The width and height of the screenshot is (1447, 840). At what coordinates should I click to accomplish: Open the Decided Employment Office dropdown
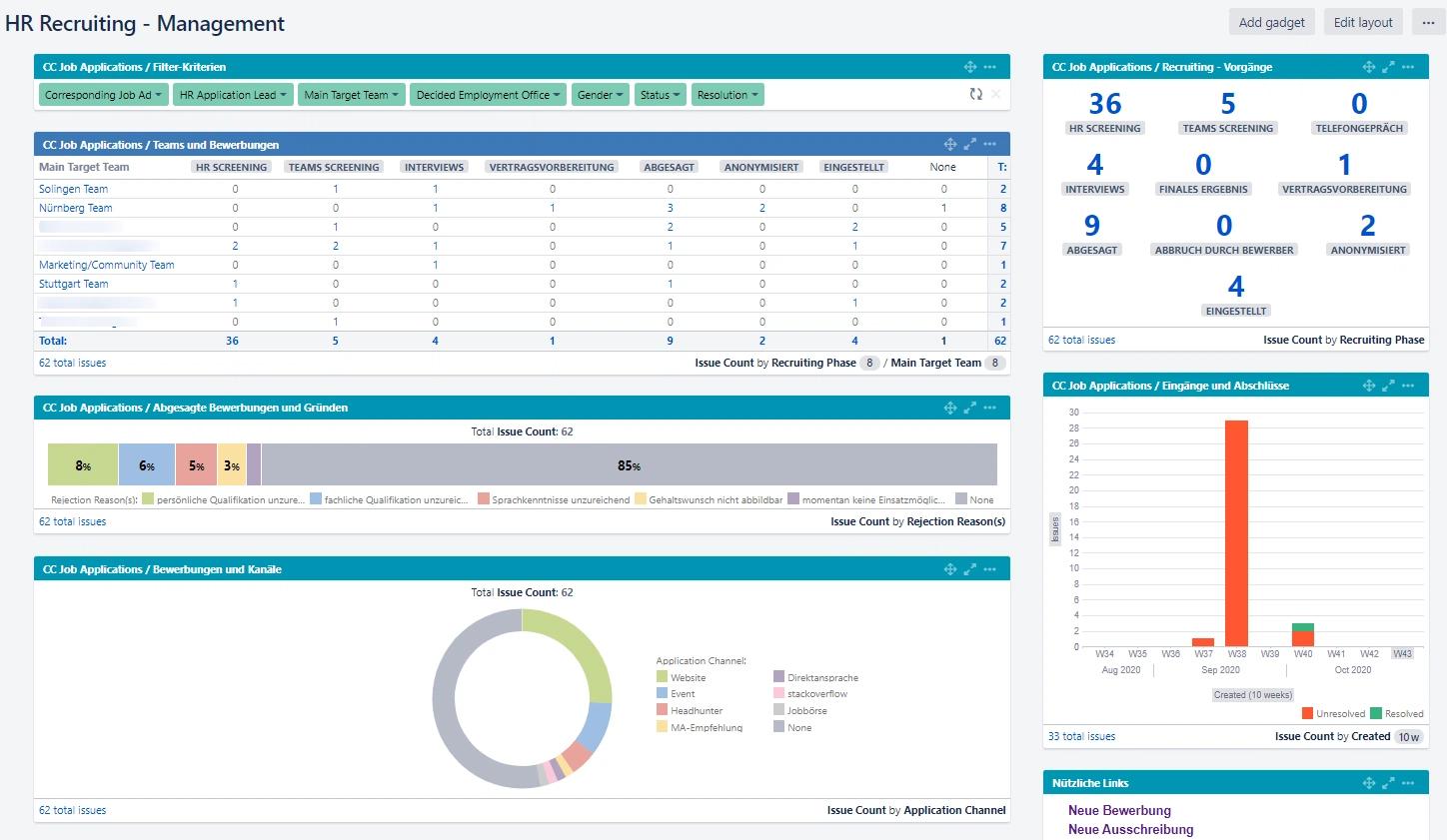[x=488, y=95]
